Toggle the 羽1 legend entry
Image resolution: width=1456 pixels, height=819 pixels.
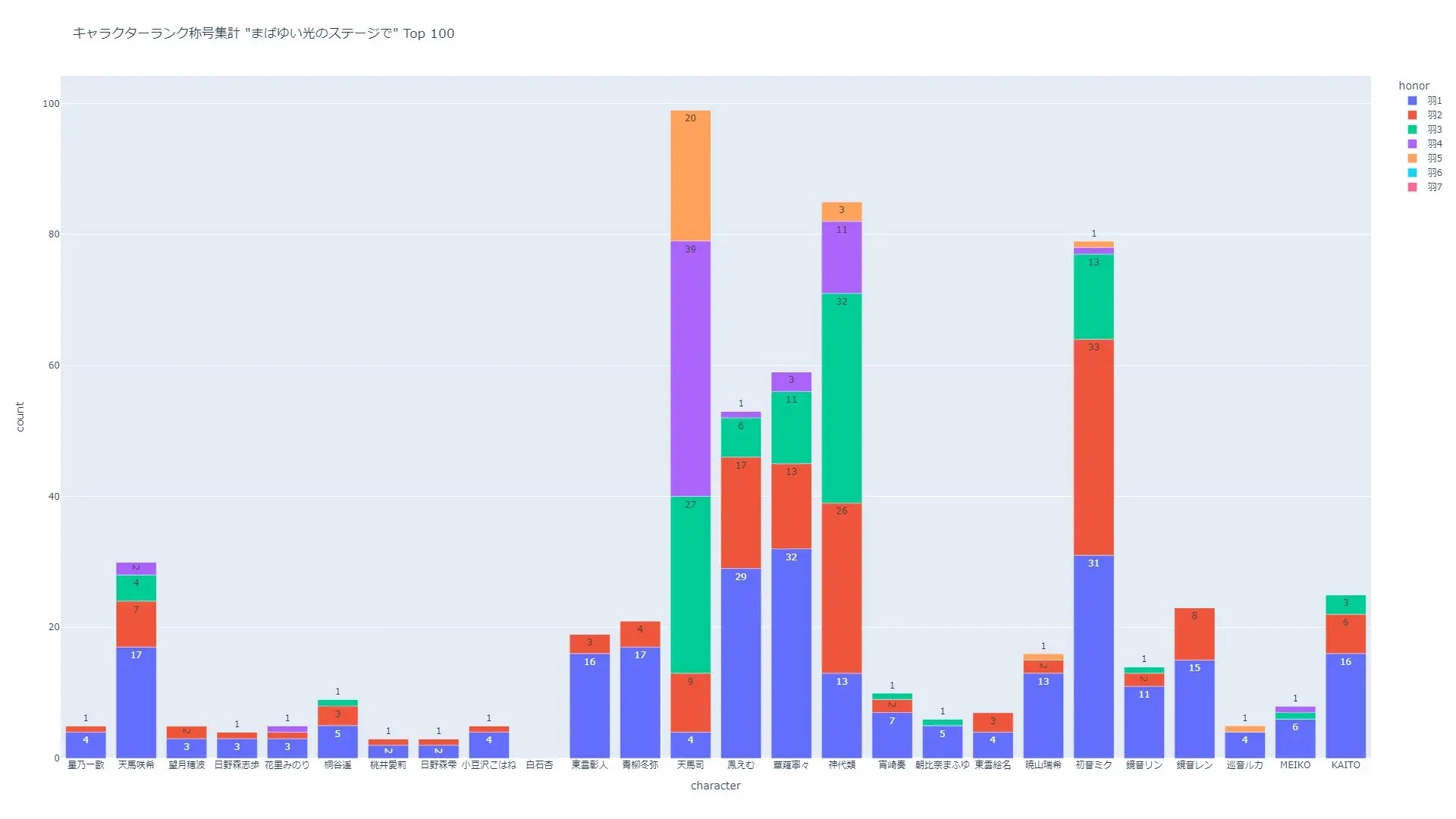(x=1433, y=101)
